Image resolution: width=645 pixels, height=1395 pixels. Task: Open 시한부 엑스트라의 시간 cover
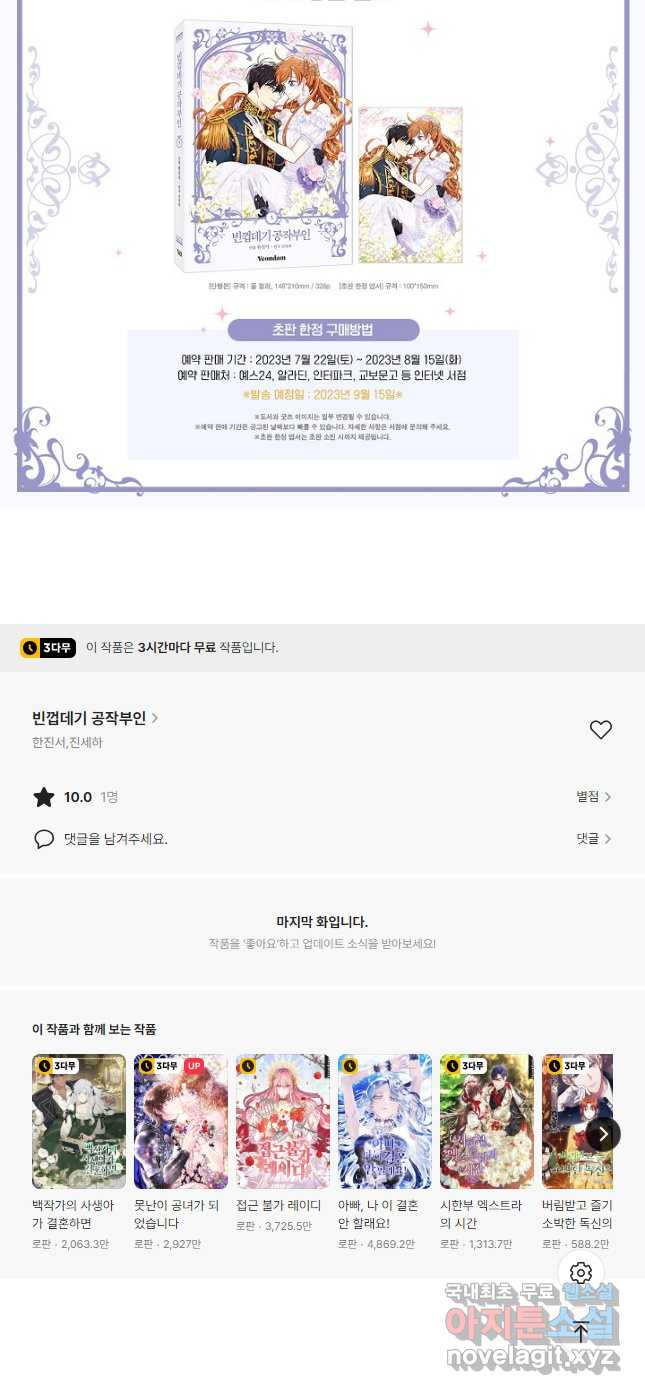click(487, 1121)
